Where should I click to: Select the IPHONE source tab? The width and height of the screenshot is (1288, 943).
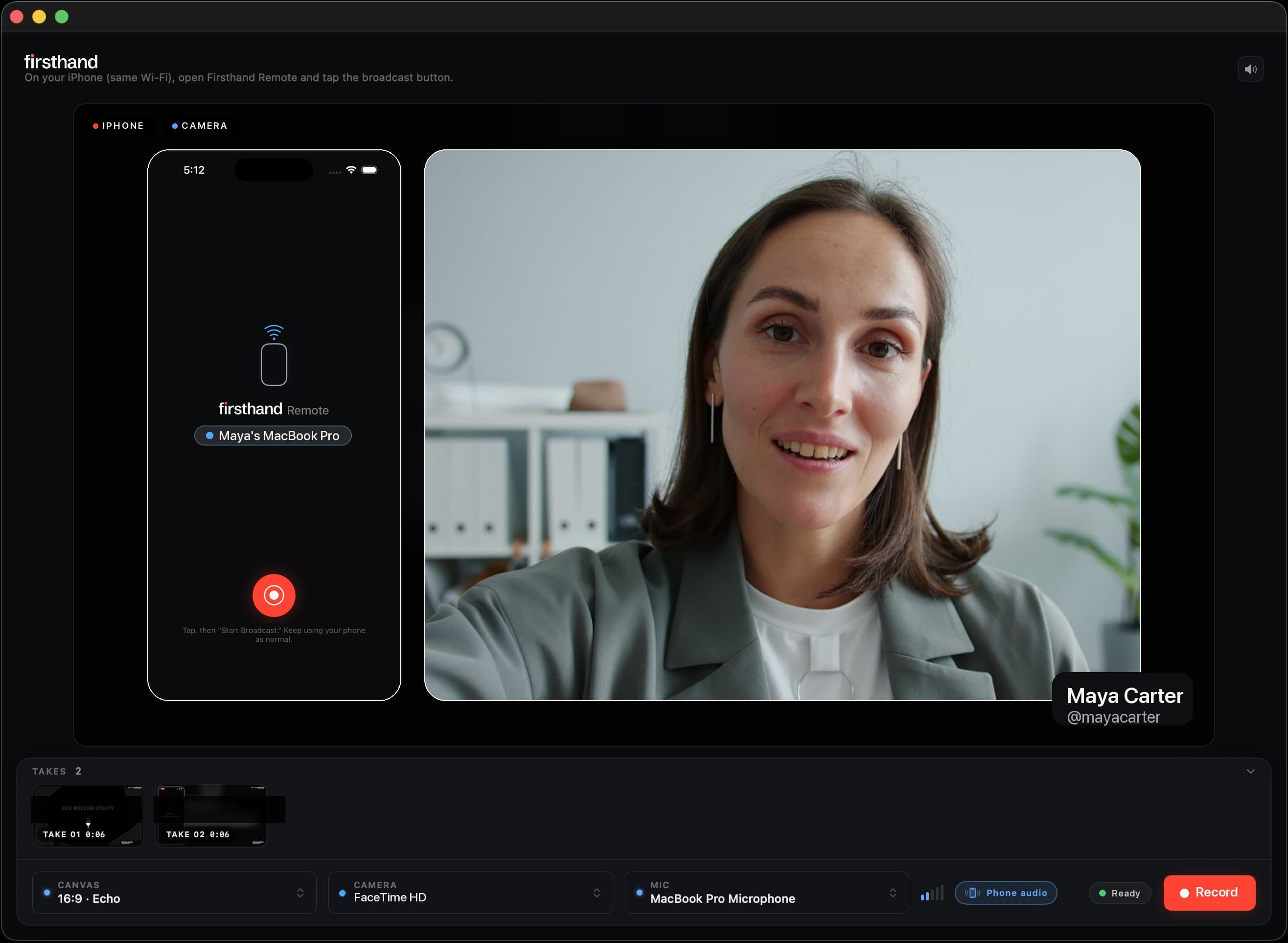[x=118, y=125]
